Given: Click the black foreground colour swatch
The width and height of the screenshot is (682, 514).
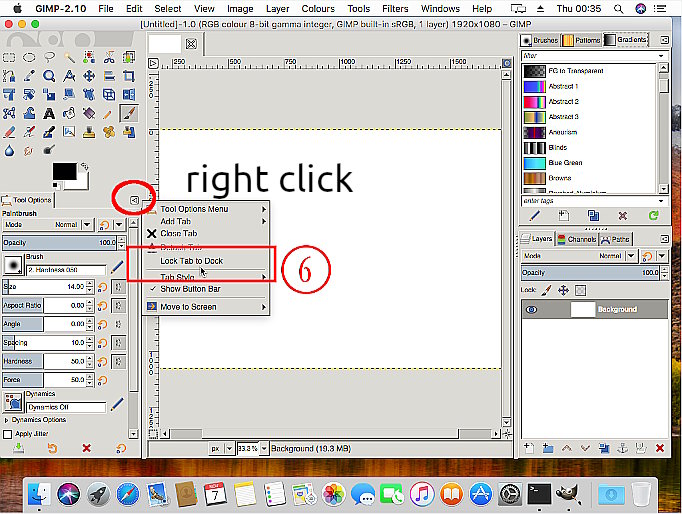Looking at the screenshot, I should (64, 171).
